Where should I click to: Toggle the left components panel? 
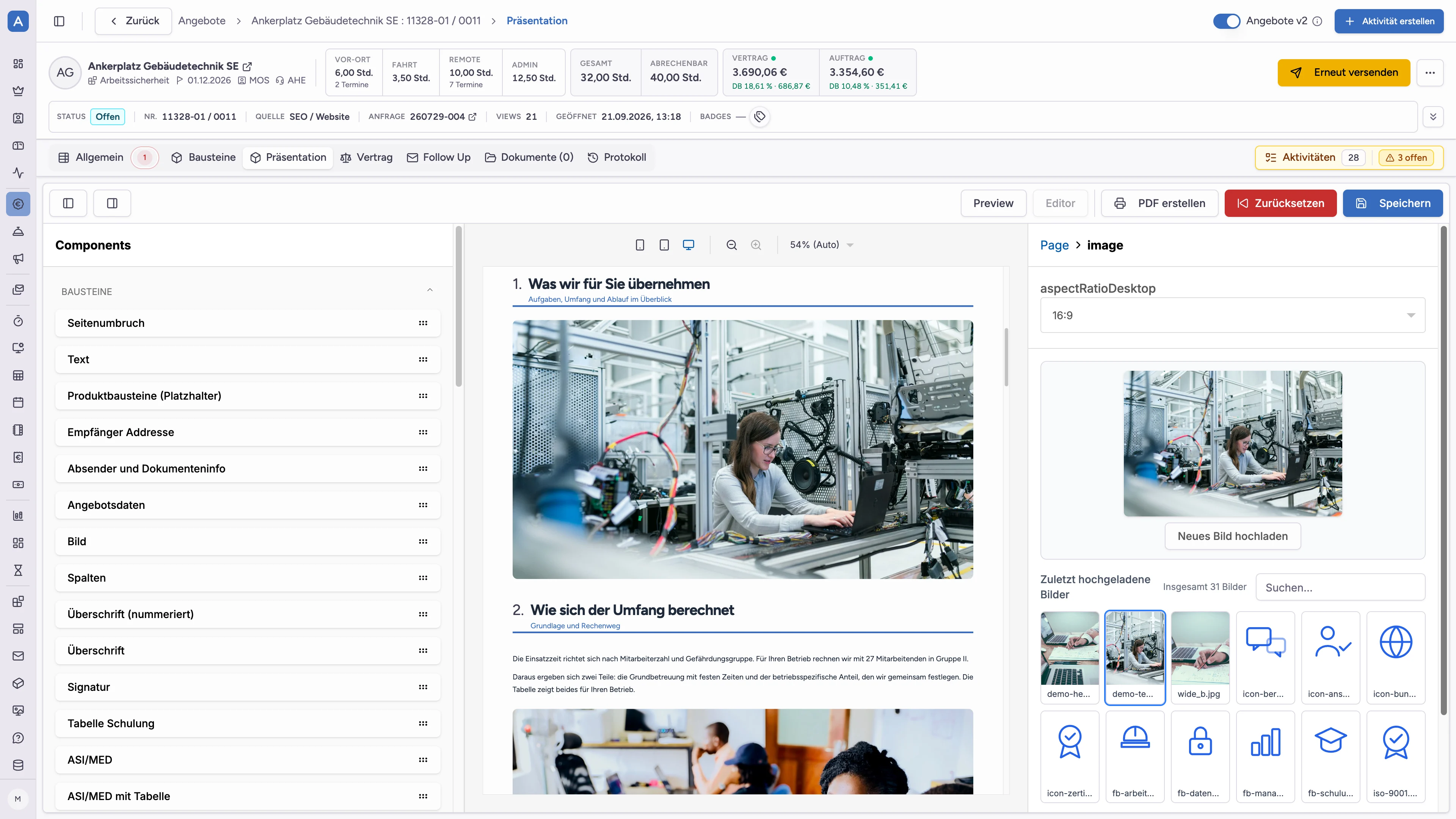(68, 204)
